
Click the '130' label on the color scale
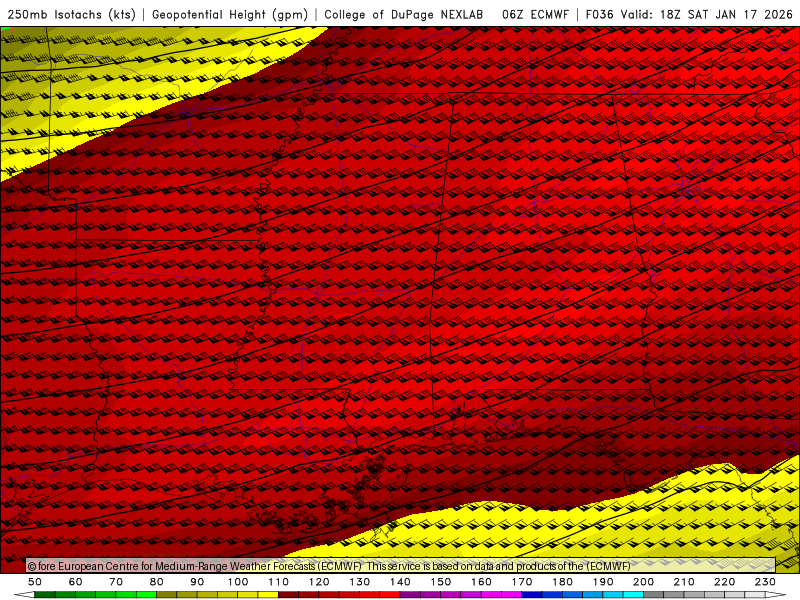click(x=360, y=582)
